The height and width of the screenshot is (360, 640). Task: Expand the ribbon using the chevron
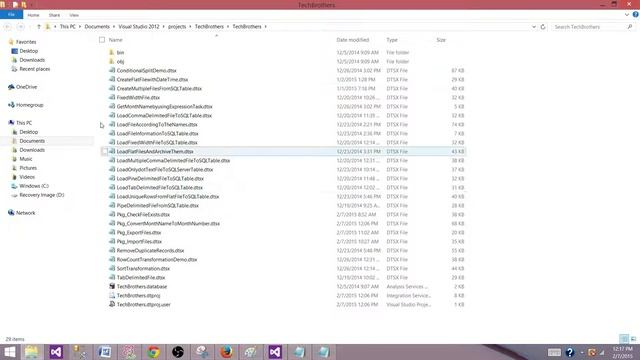pyautogui.click(x=627, y=15)
